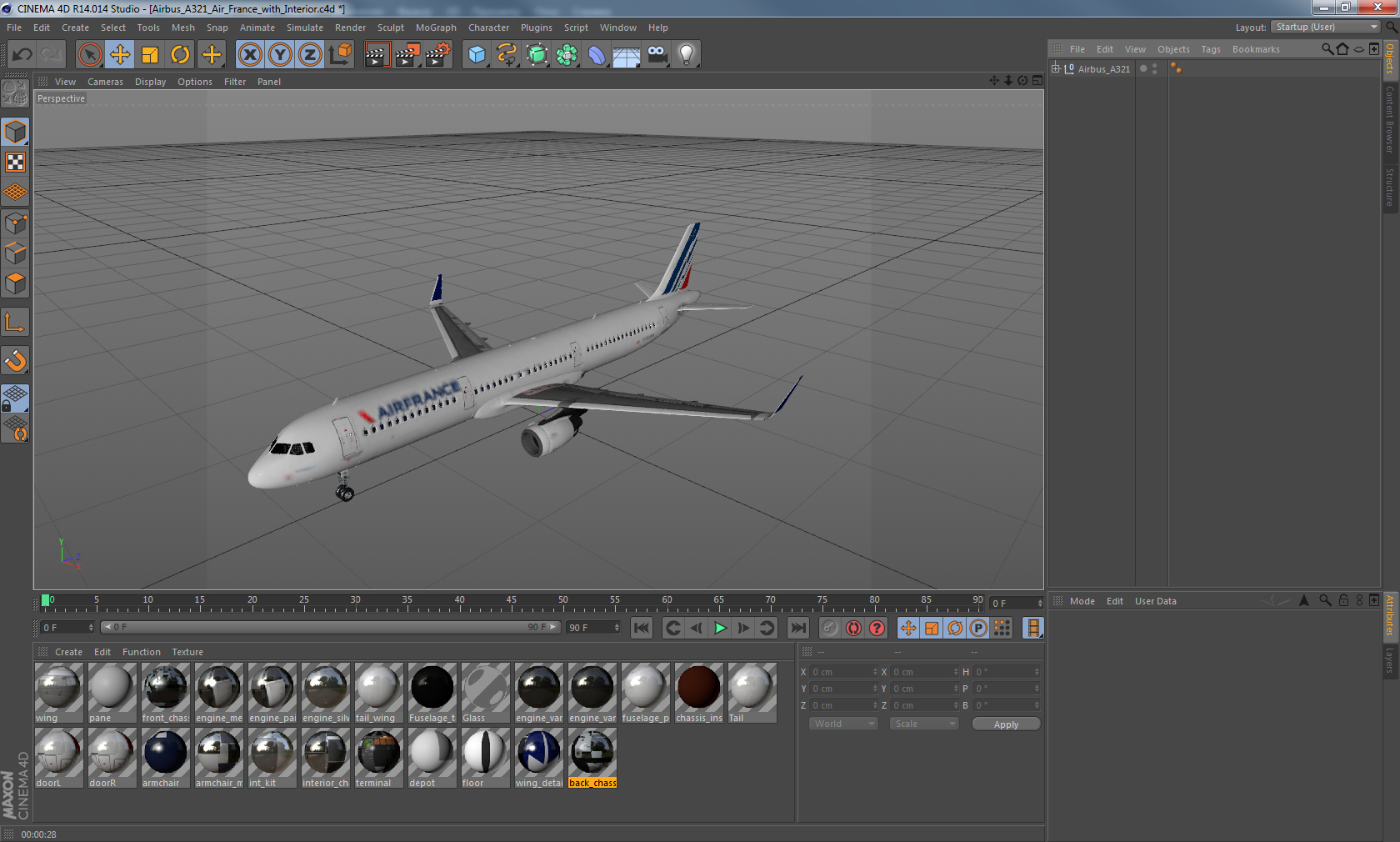
Task: Enable Texture mode
Action: click(15, 162)
